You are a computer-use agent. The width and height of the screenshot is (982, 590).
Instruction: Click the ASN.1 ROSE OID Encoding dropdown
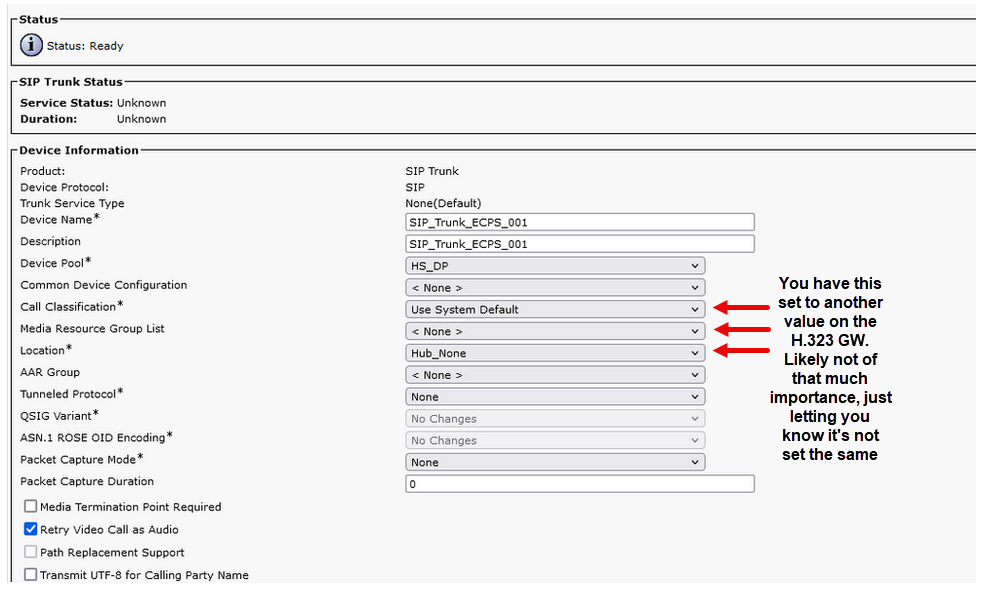[x=555, y=440]
